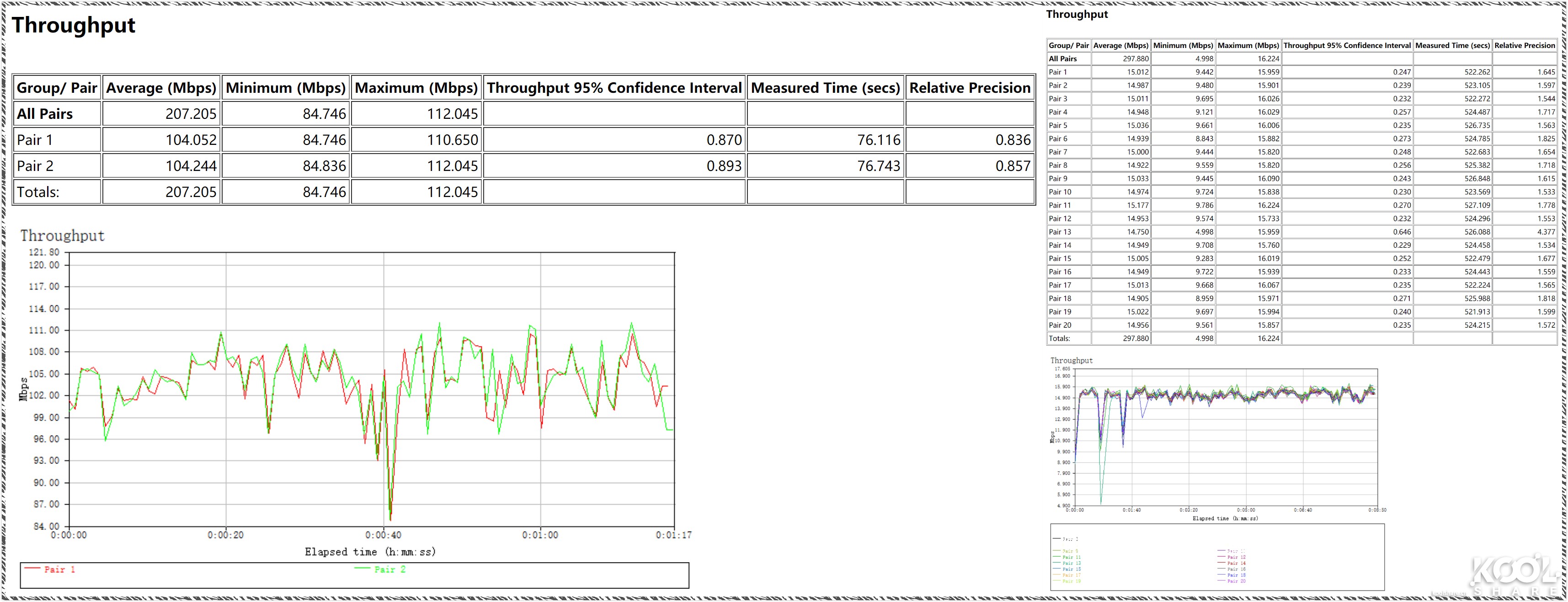
Task: Click the green Pair 2 legend entry
Action: click(389, 569)
